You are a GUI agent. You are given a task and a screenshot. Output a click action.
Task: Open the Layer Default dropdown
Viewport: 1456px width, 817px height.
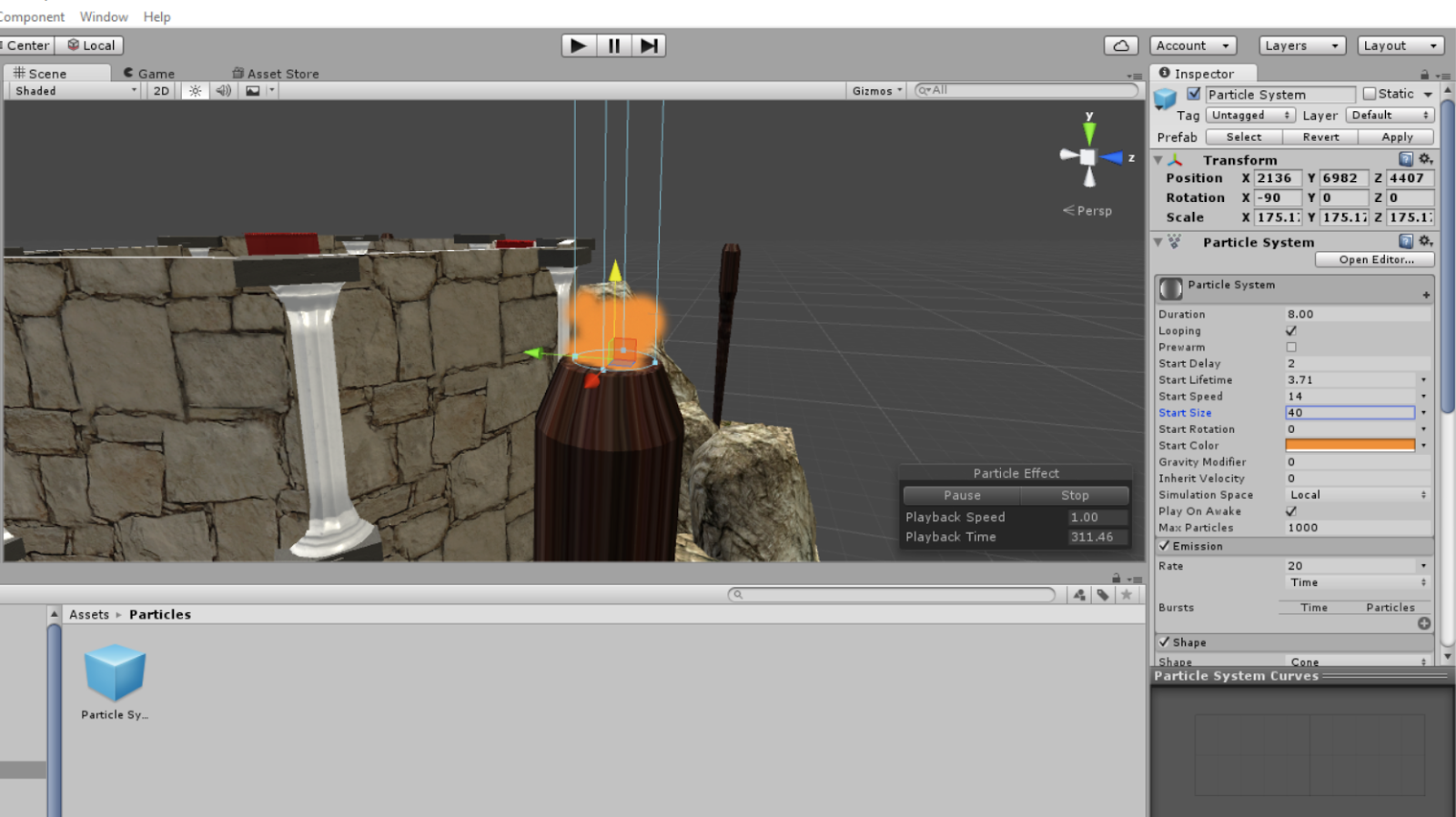click(x=1390, y=116)
